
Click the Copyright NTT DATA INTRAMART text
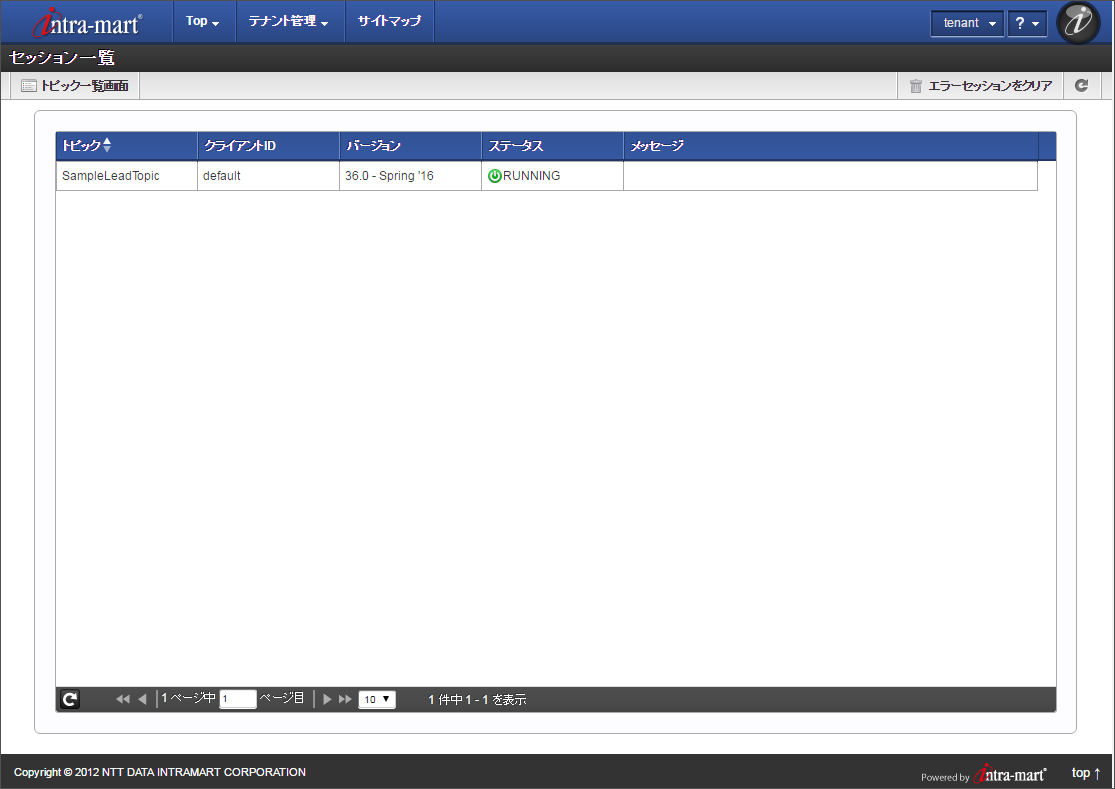pyautogui.click(x=160, y=772)
